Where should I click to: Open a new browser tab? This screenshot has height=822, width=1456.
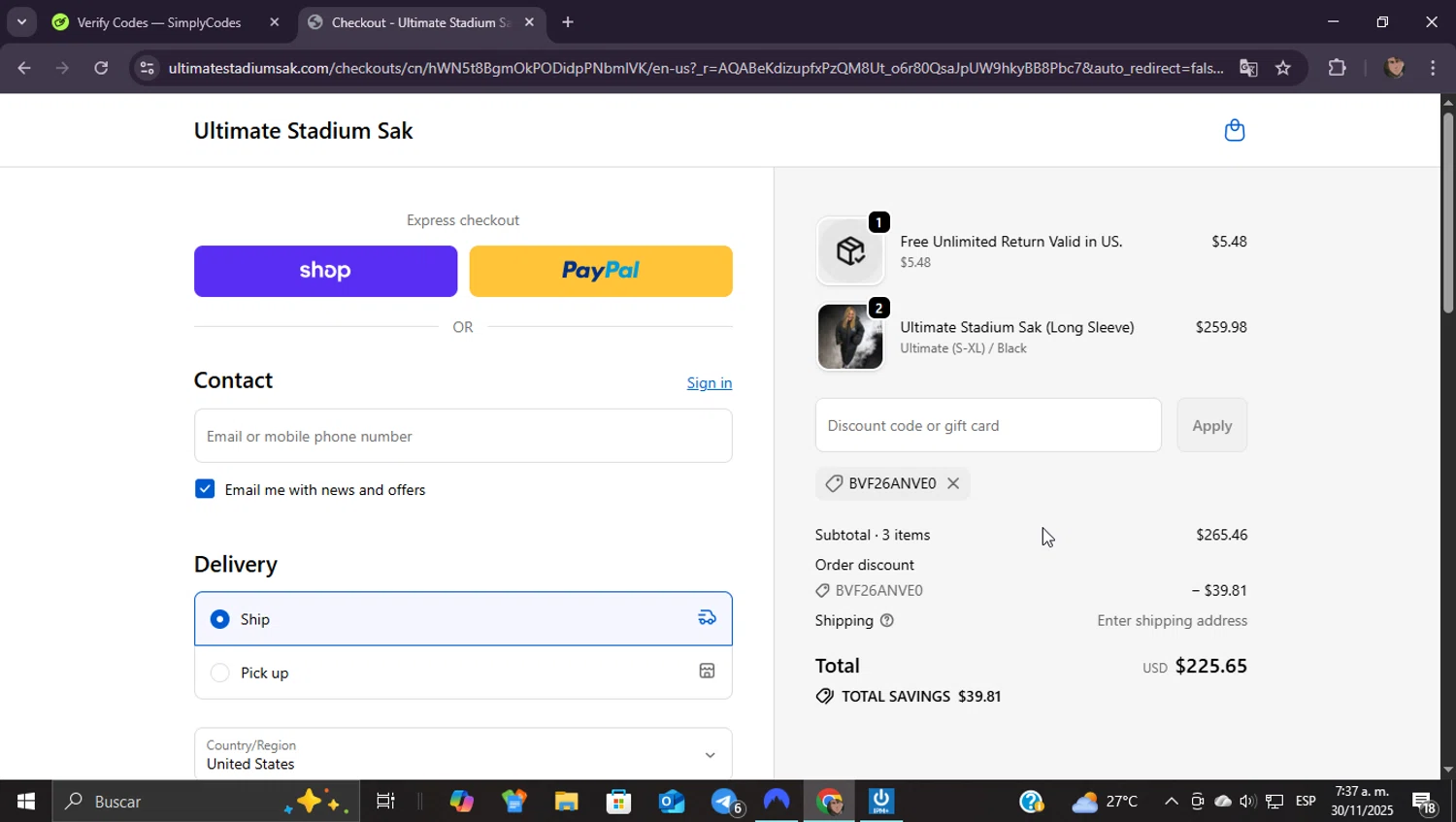(568, 22)
